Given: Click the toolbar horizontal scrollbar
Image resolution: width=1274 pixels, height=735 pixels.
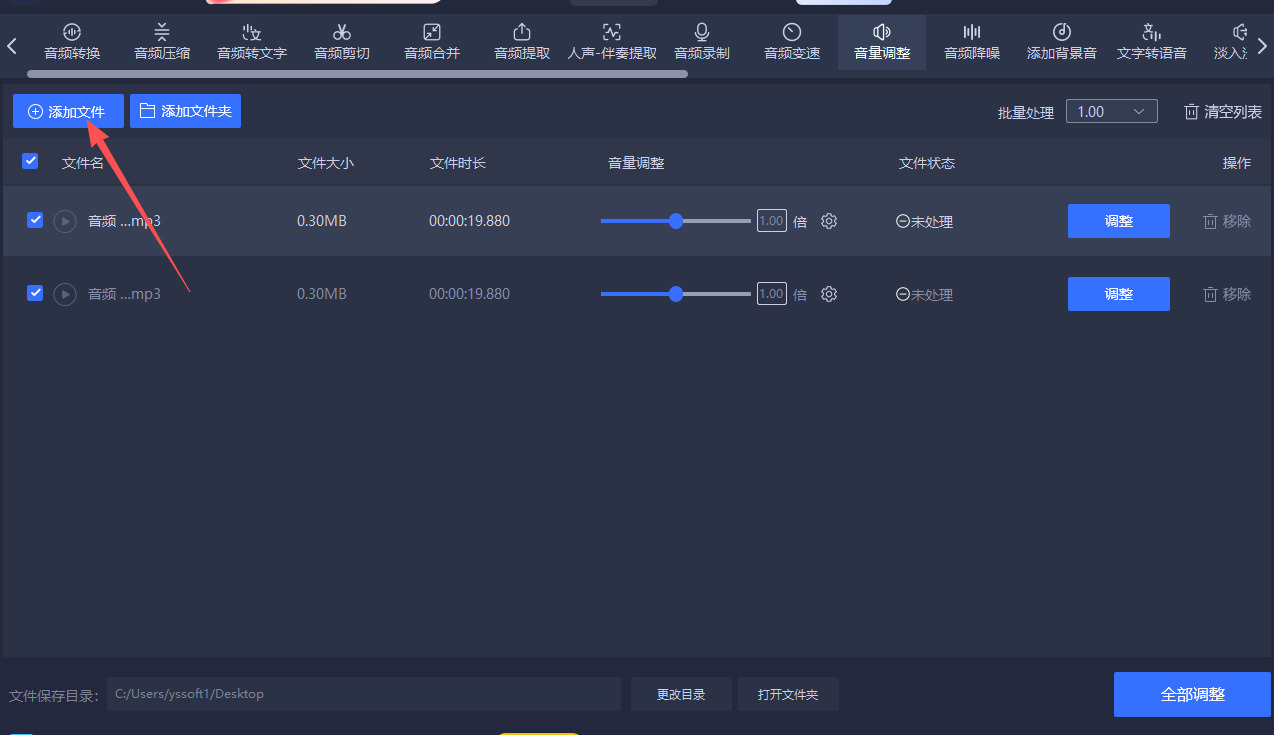Looking at the screenshot, I should (358, 74).
